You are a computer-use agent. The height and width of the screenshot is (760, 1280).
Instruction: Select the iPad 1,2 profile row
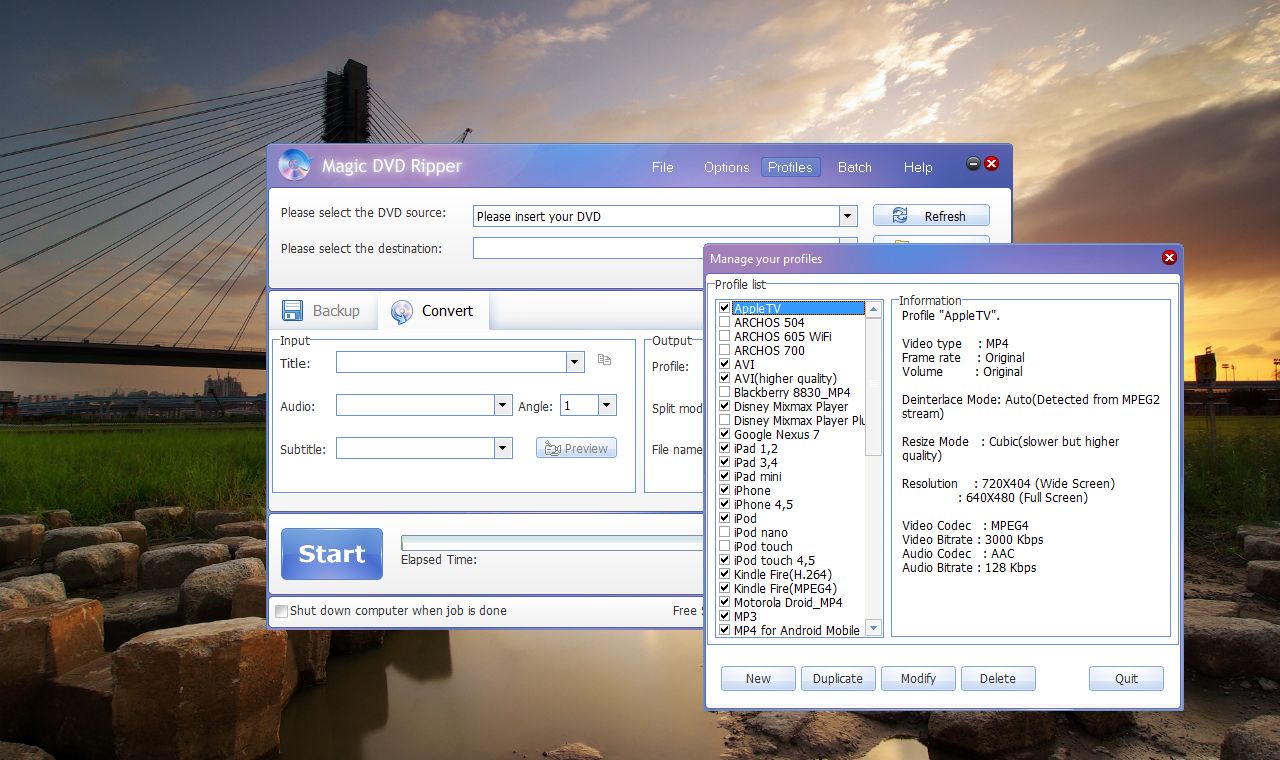point(756,449)
